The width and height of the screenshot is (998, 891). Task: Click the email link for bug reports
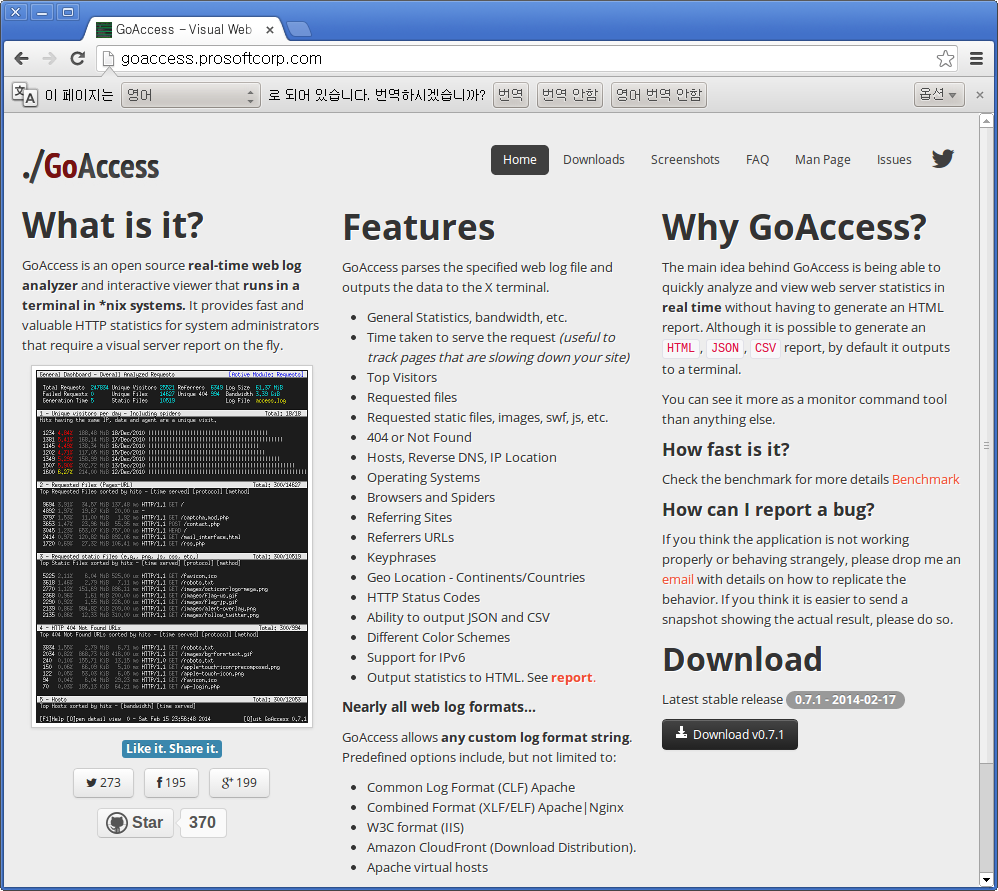pos(678,579)
